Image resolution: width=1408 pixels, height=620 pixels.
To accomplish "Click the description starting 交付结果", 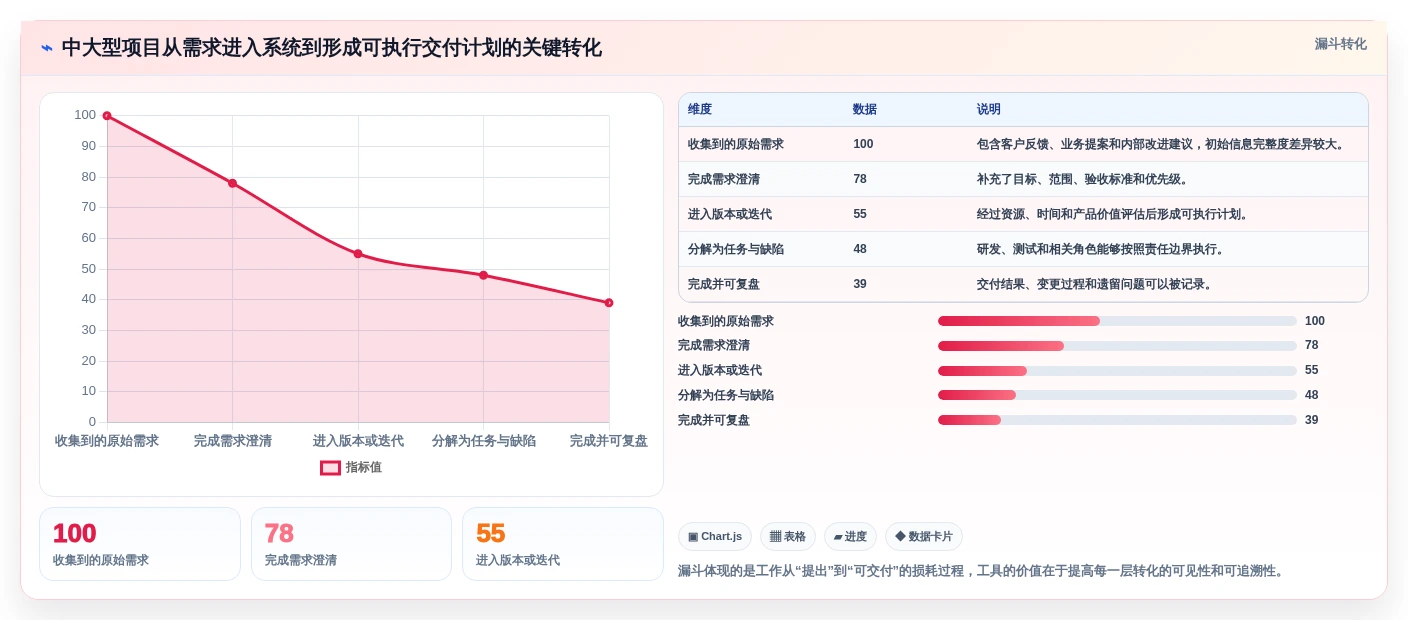I will [1095, 284].
